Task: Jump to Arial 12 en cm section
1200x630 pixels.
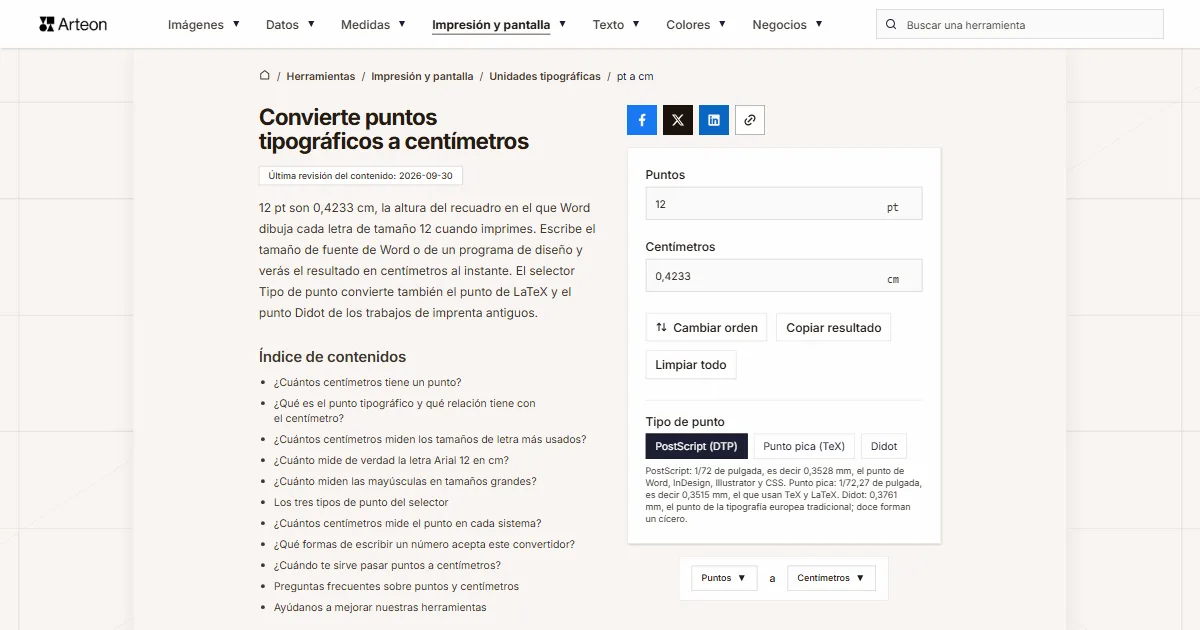Action: [391, 460]
